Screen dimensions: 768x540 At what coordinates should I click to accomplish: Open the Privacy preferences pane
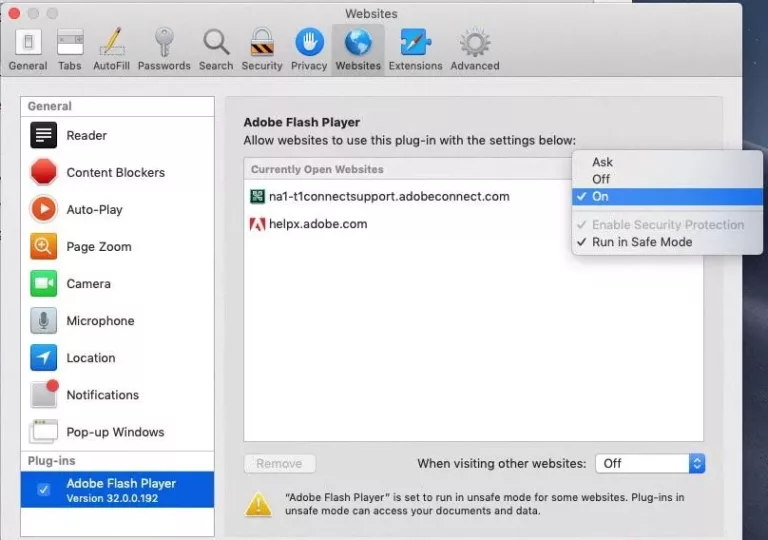click(x=309, y=50)
